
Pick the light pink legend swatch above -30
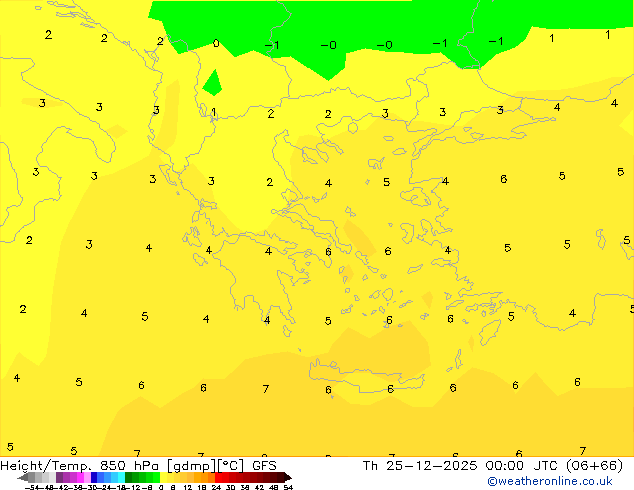click(87, 477)
